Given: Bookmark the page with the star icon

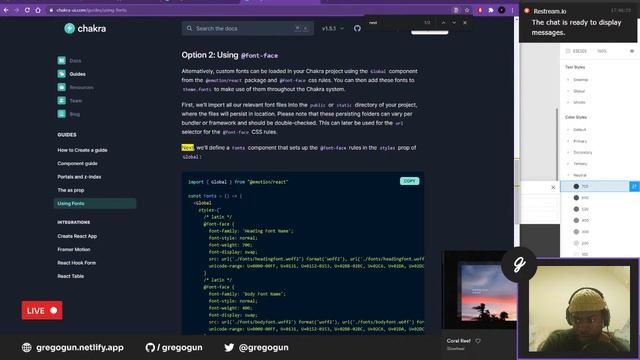Looking at the screenshot, I should pyautogui.click(x=467, y=10).
